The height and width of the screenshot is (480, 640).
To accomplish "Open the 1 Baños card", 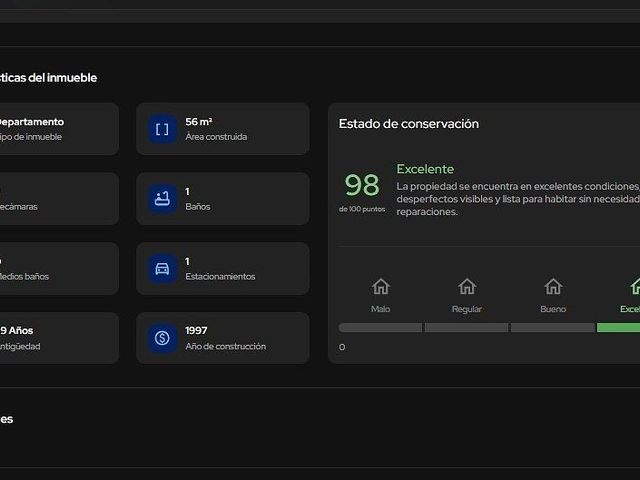I will pos(223,199).
